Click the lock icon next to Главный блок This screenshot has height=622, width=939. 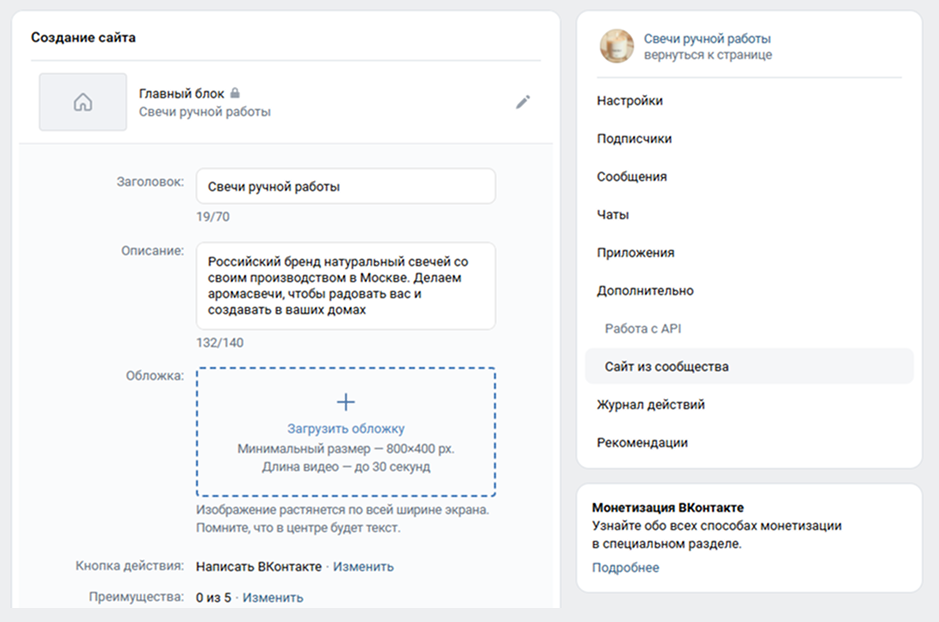[235, 93]
